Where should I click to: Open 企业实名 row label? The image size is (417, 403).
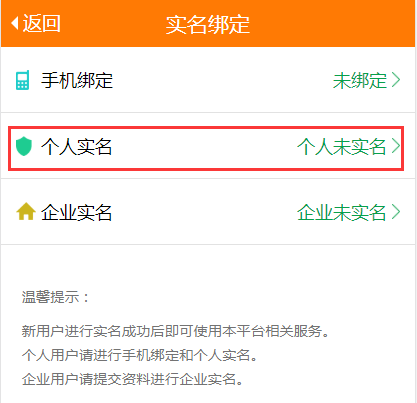click(76, 212)
